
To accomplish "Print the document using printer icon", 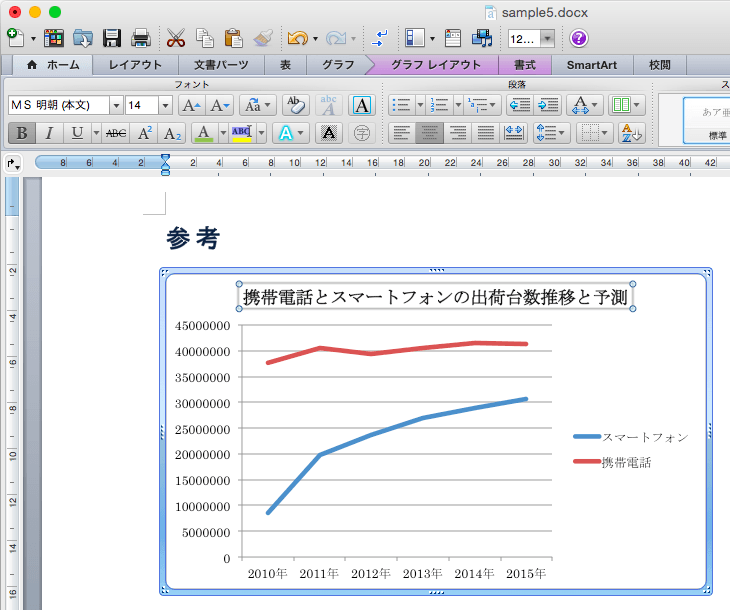I will [x=141, y=38].
